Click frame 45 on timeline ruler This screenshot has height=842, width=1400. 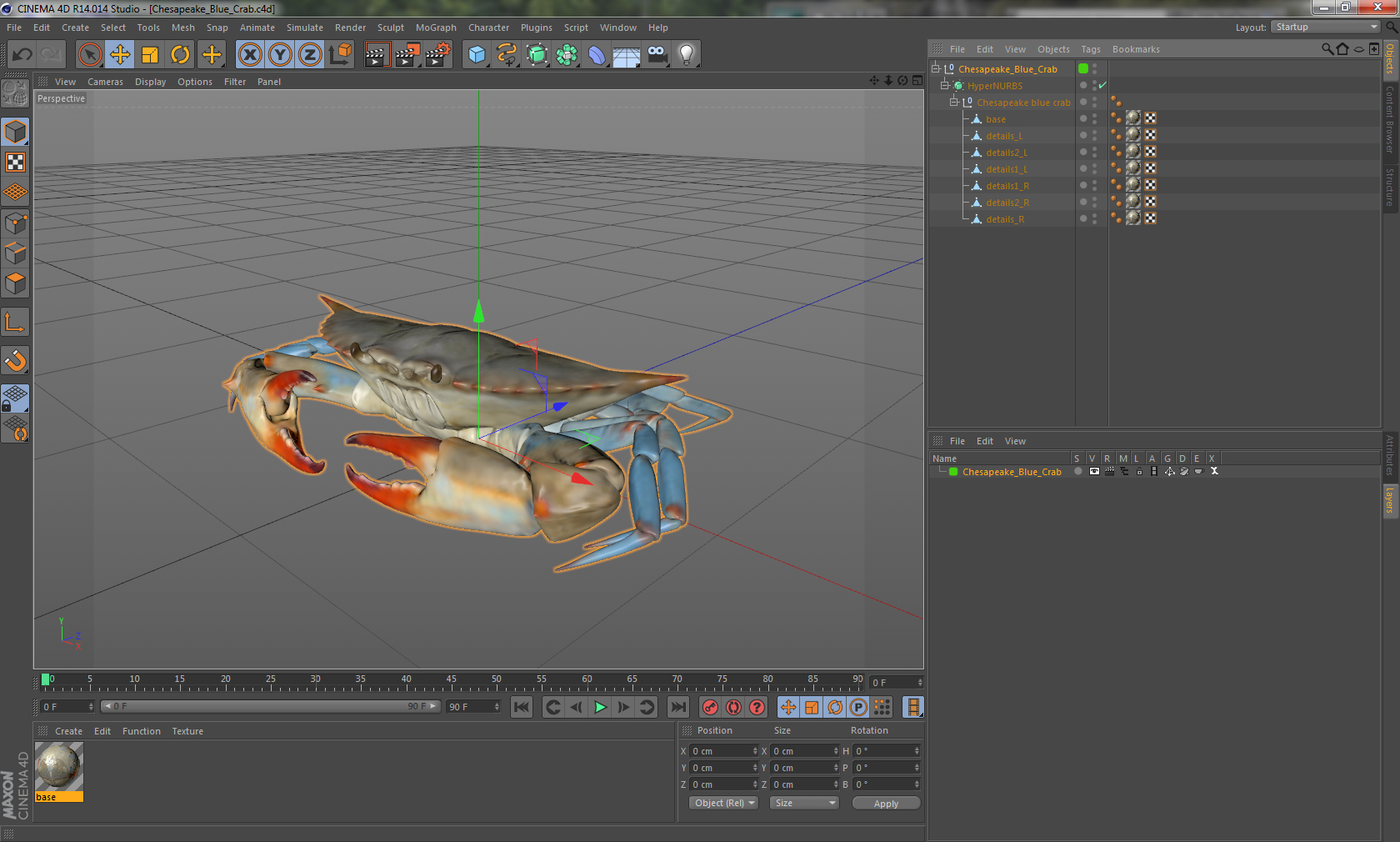coord(451,681)
